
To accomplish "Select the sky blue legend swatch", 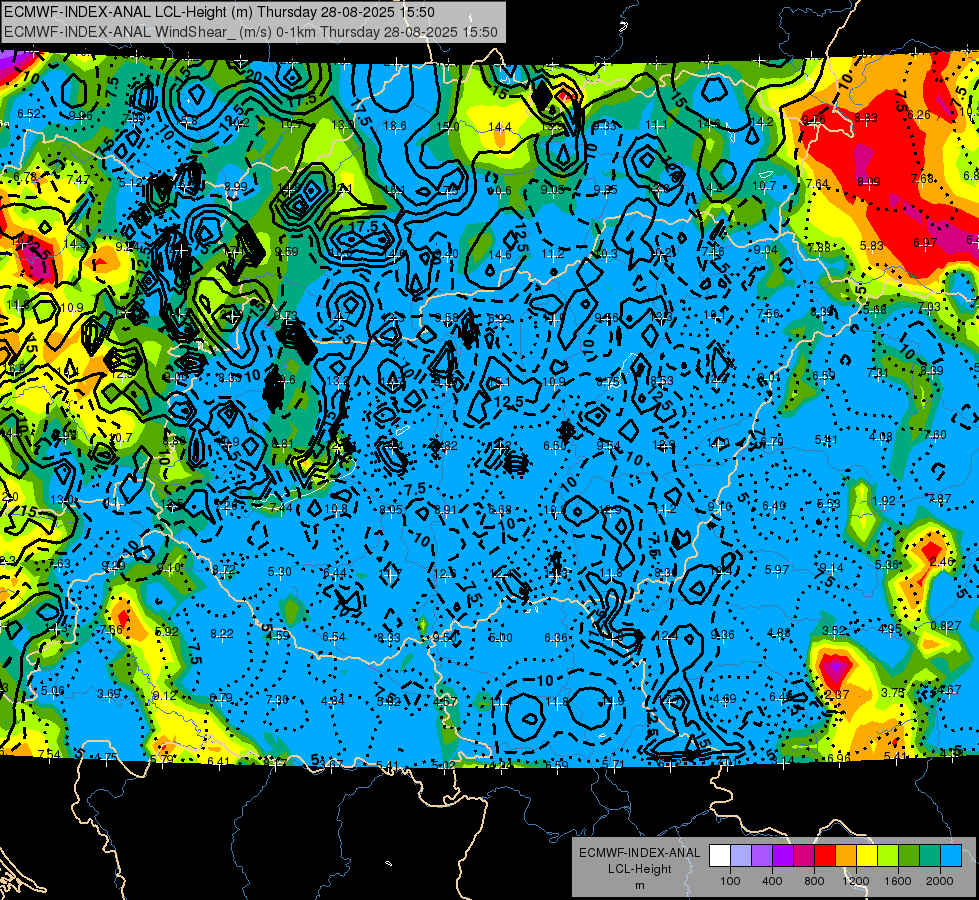I will pos(950,856).
